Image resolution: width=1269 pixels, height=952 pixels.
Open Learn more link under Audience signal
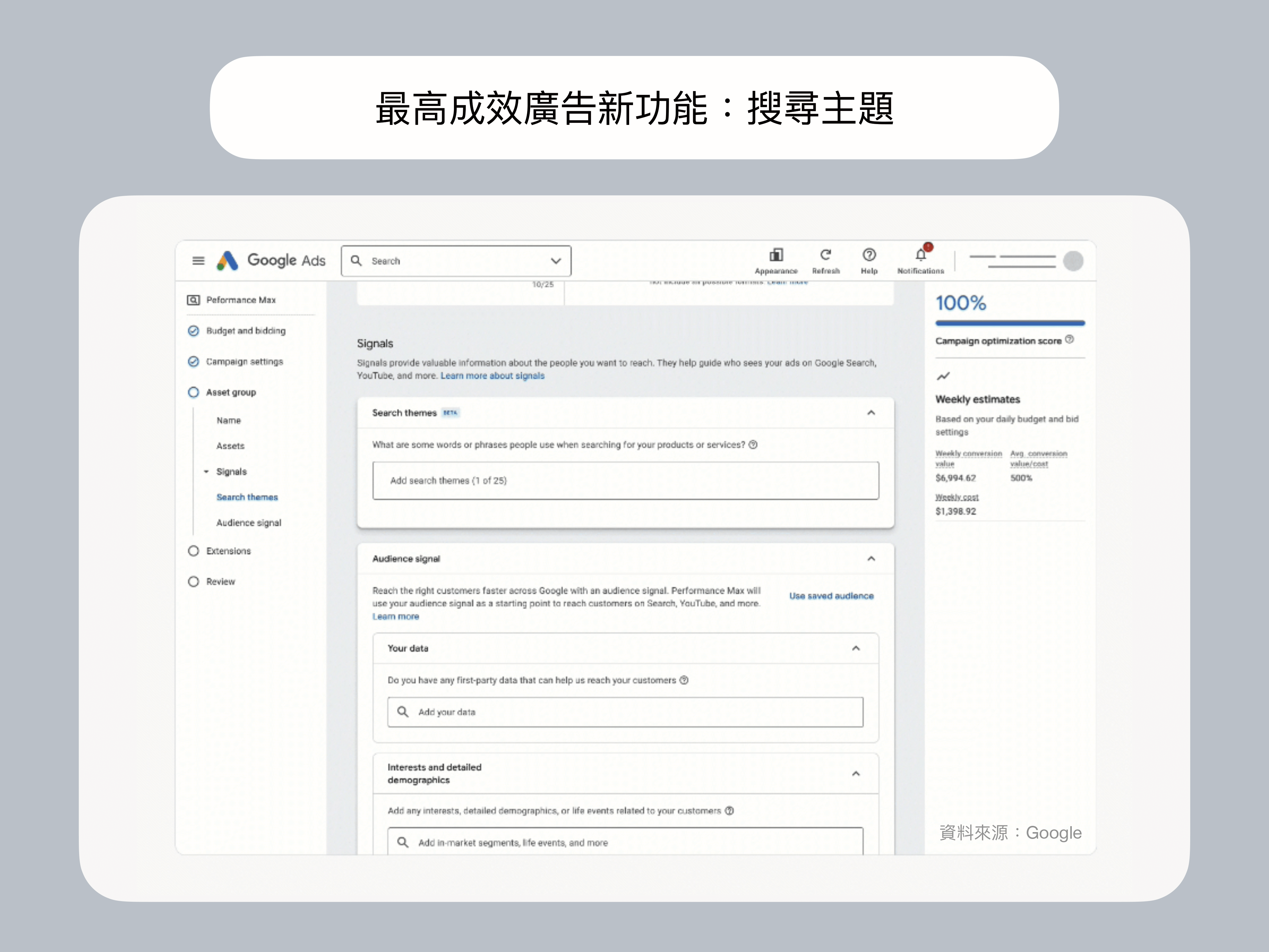[395, 616]
